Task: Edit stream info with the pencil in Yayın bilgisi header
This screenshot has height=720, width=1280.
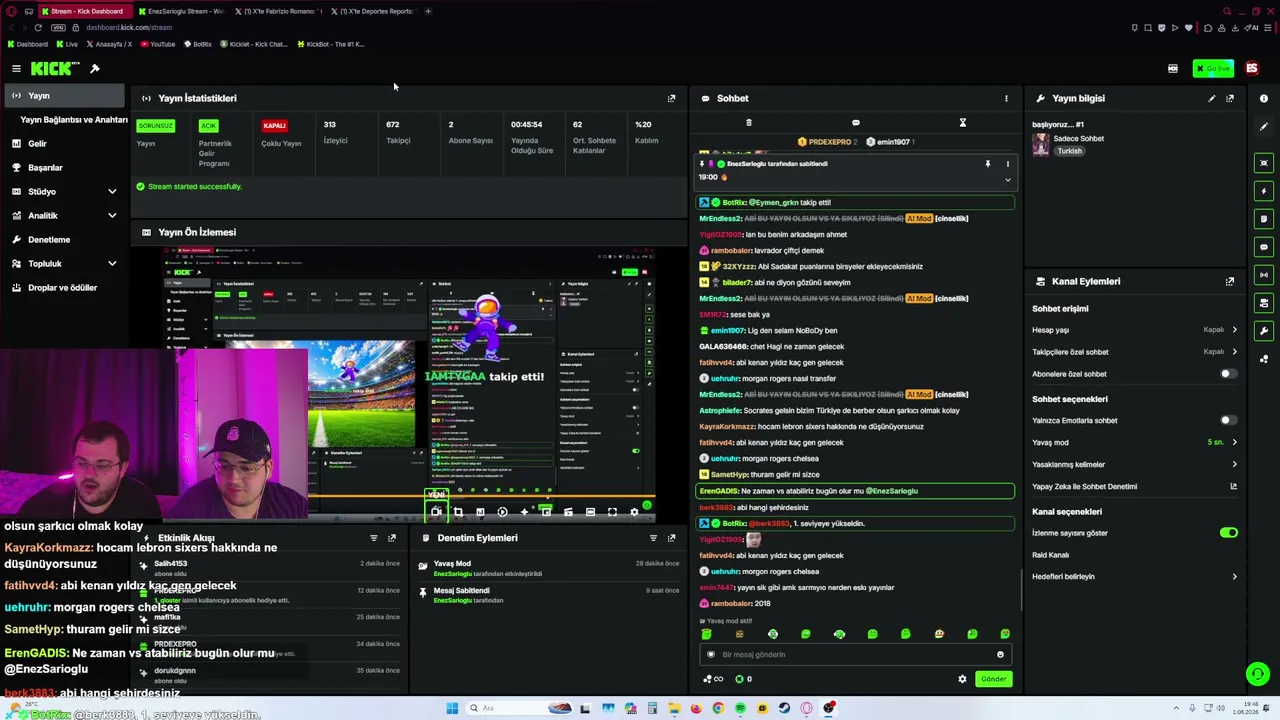Action: tap(1212, 98)
